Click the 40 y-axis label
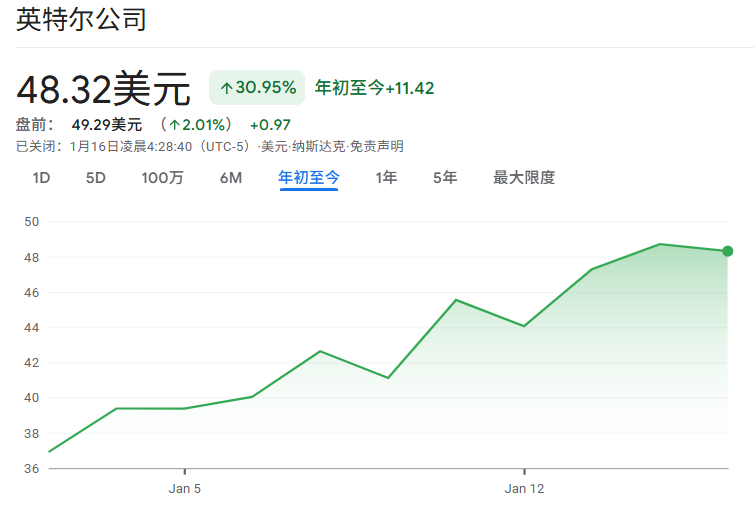The width and height of the screenshot is (754, 505). point(32,398)
